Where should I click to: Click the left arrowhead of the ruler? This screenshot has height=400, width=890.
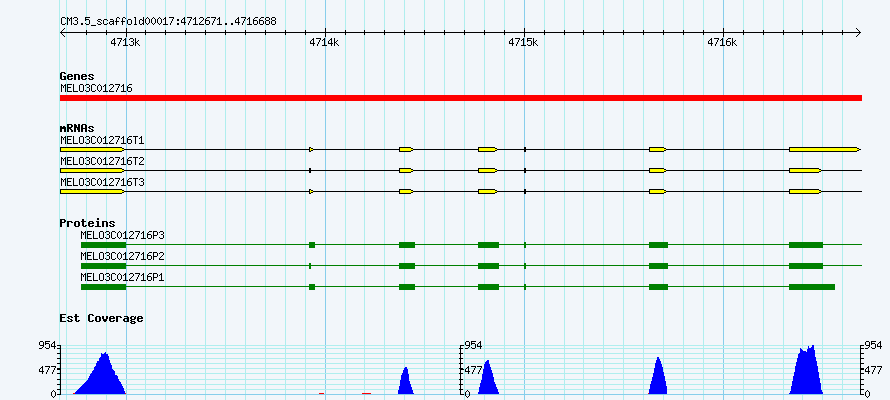tap(63, 32)
